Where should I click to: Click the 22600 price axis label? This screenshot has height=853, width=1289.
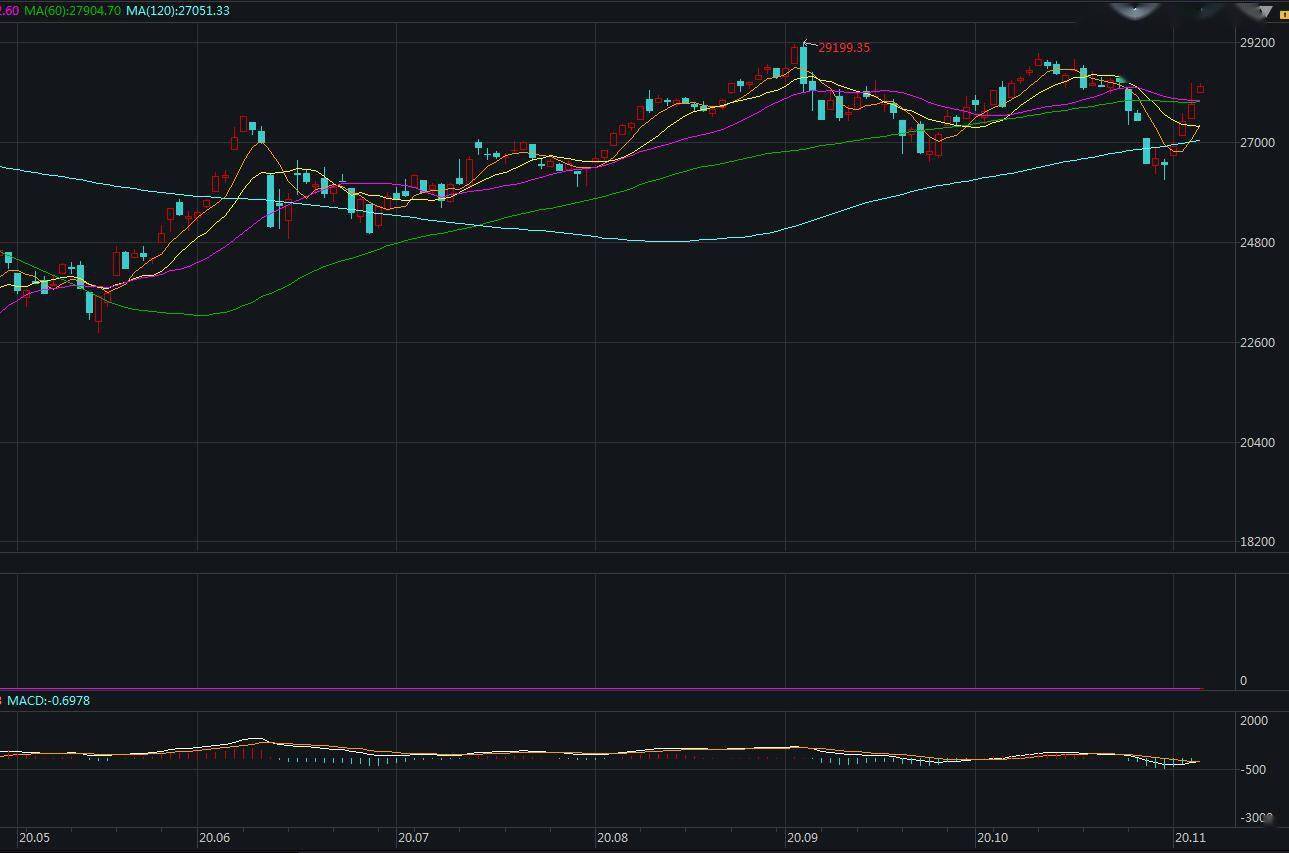pos(1257,343)
